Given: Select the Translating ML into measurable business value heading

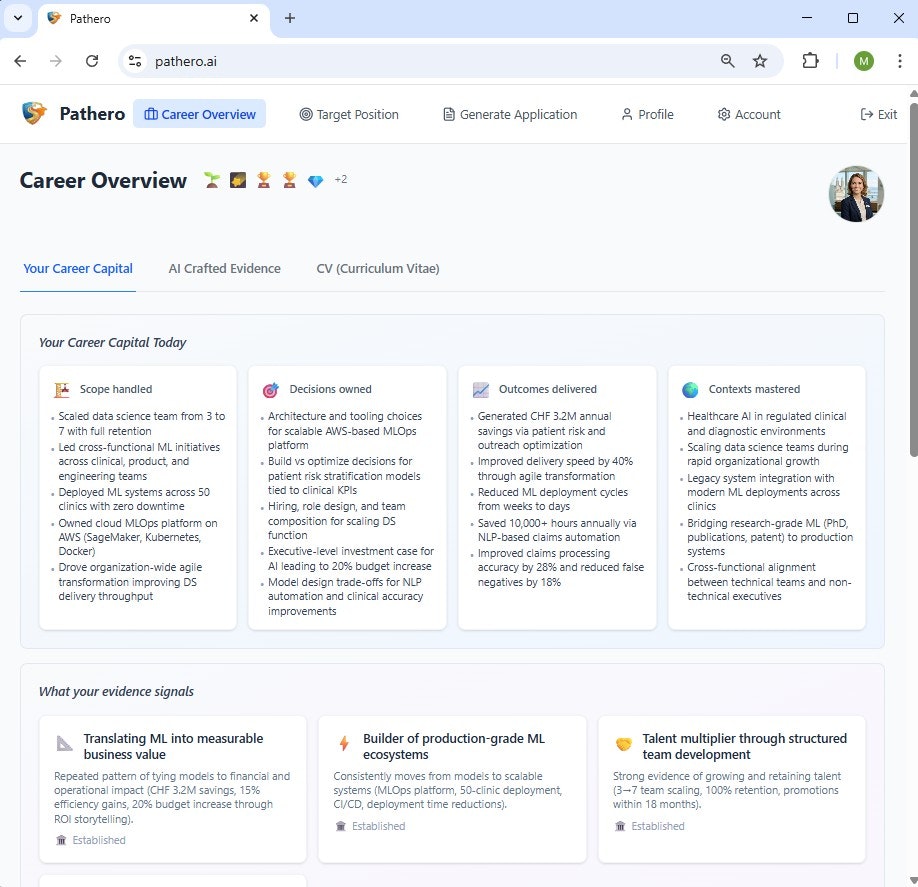Looking at the screenshot, I should (x=173, y=746).
